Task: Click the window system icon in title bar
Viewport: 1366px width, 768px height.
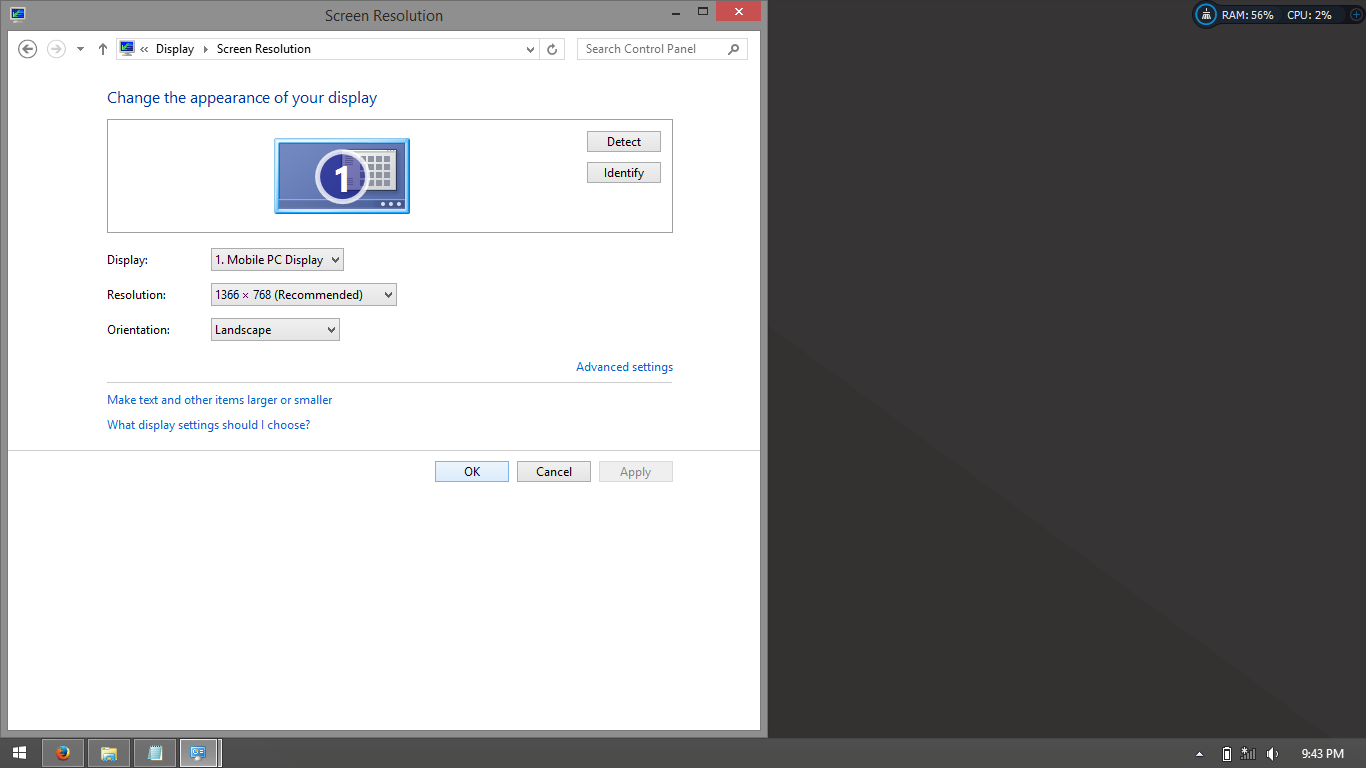Action: pos(18,14)
